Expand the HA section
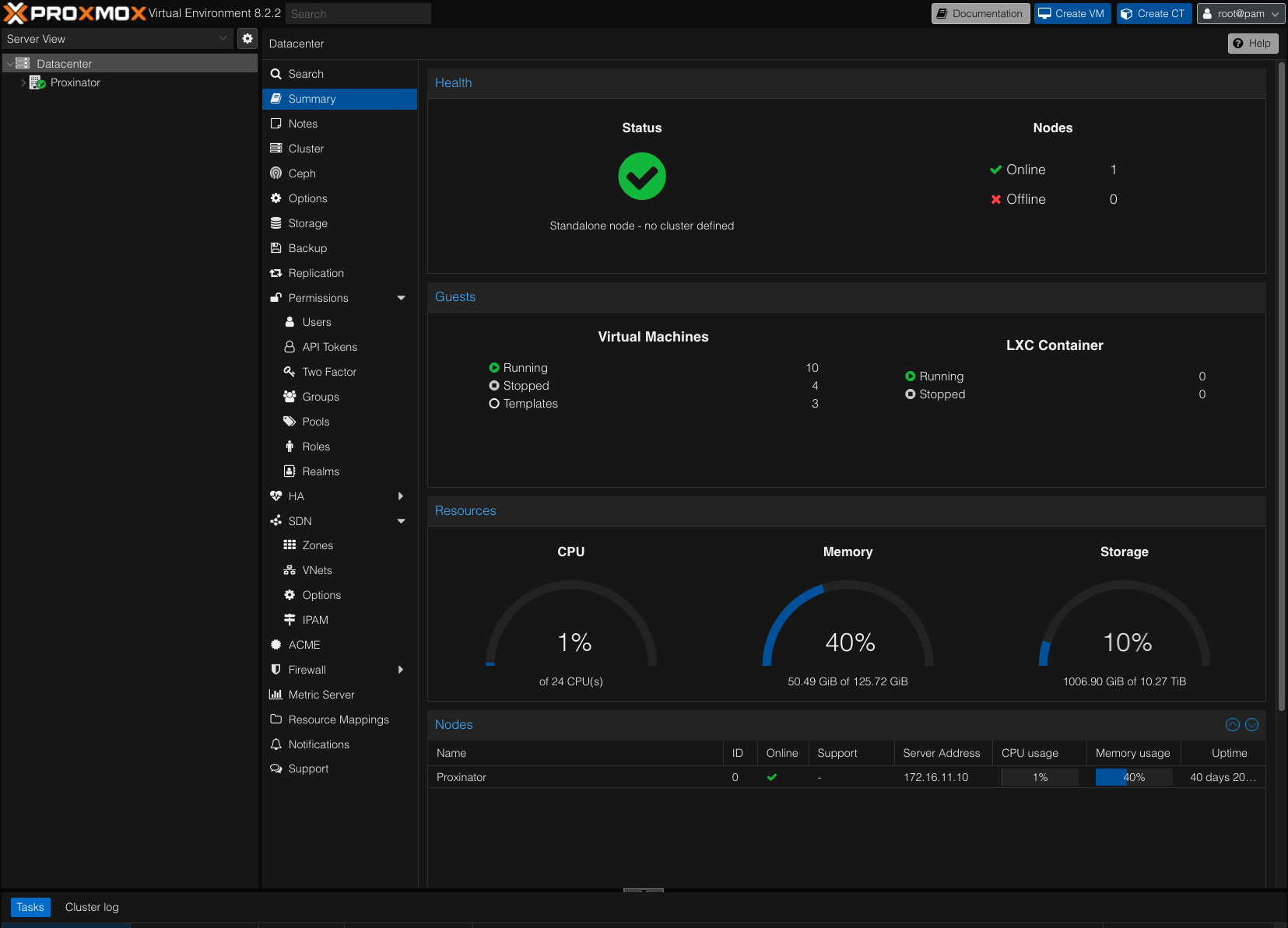Viewport: 1288px width, 928px height. [401, 496]
